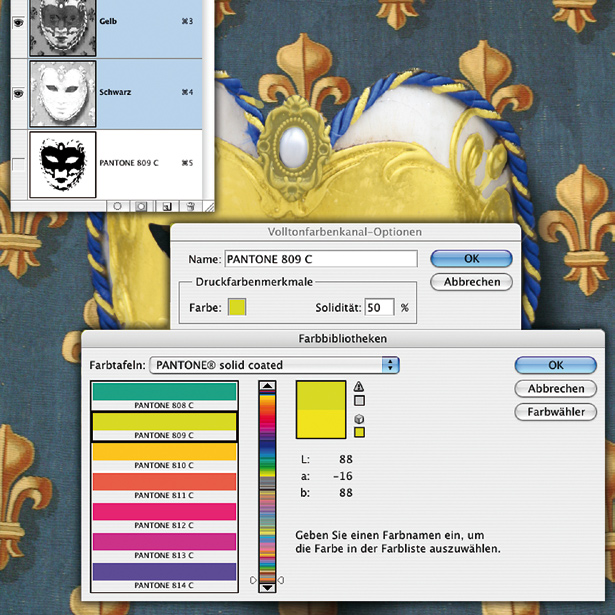Click the web-safe color cube icon

(x=359, y=418)
